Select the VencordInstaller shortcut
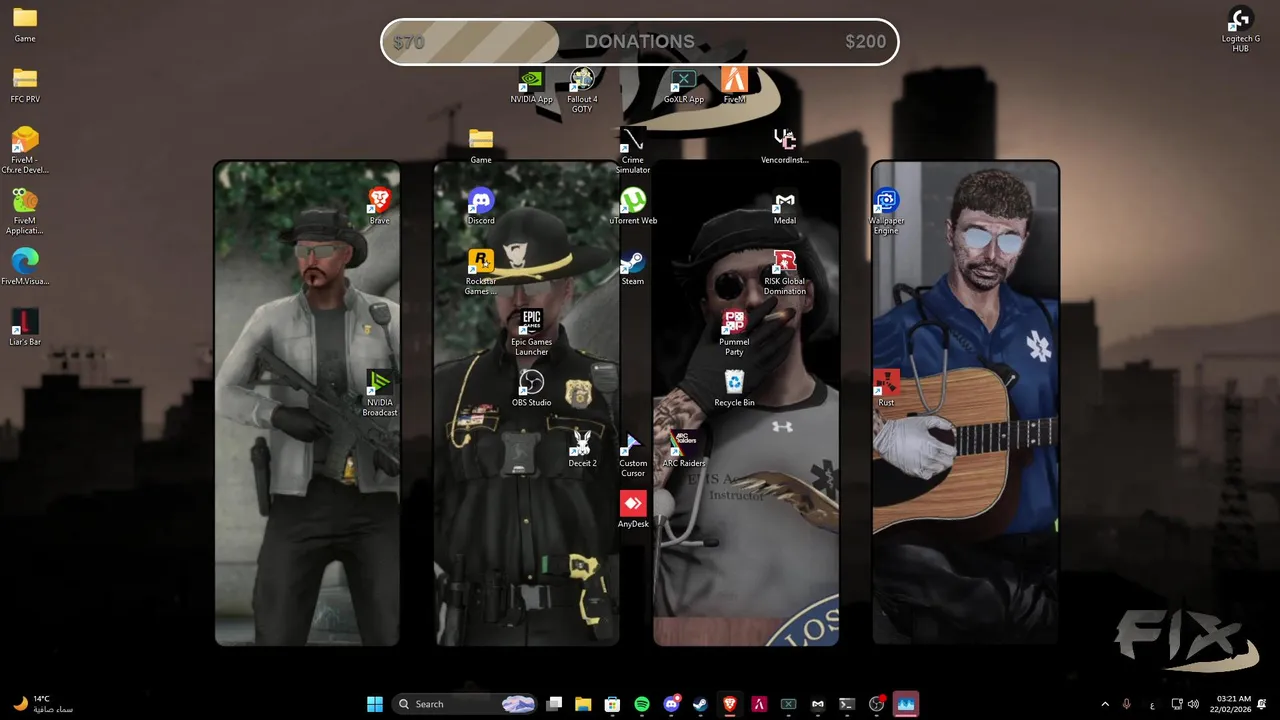Image resolution: width=1280 pixels, height=720 pixels. point(785,146)
